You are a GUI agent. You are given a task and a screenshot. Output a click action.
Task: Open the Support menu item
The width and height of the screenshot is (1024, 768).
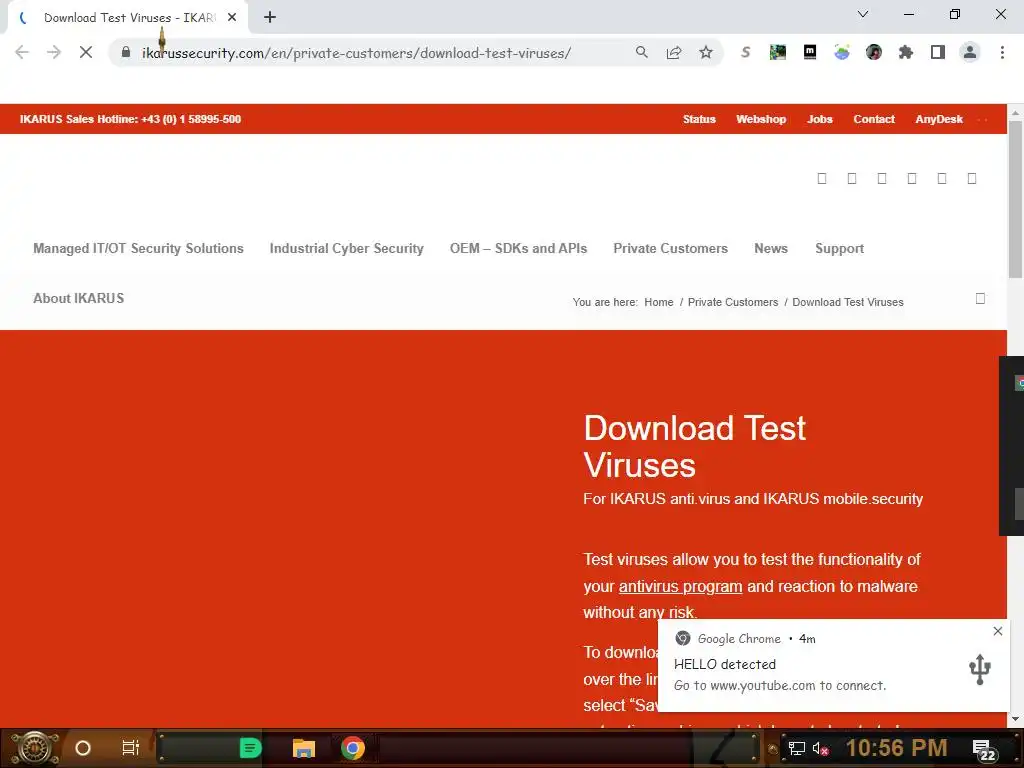pos(839,248)
